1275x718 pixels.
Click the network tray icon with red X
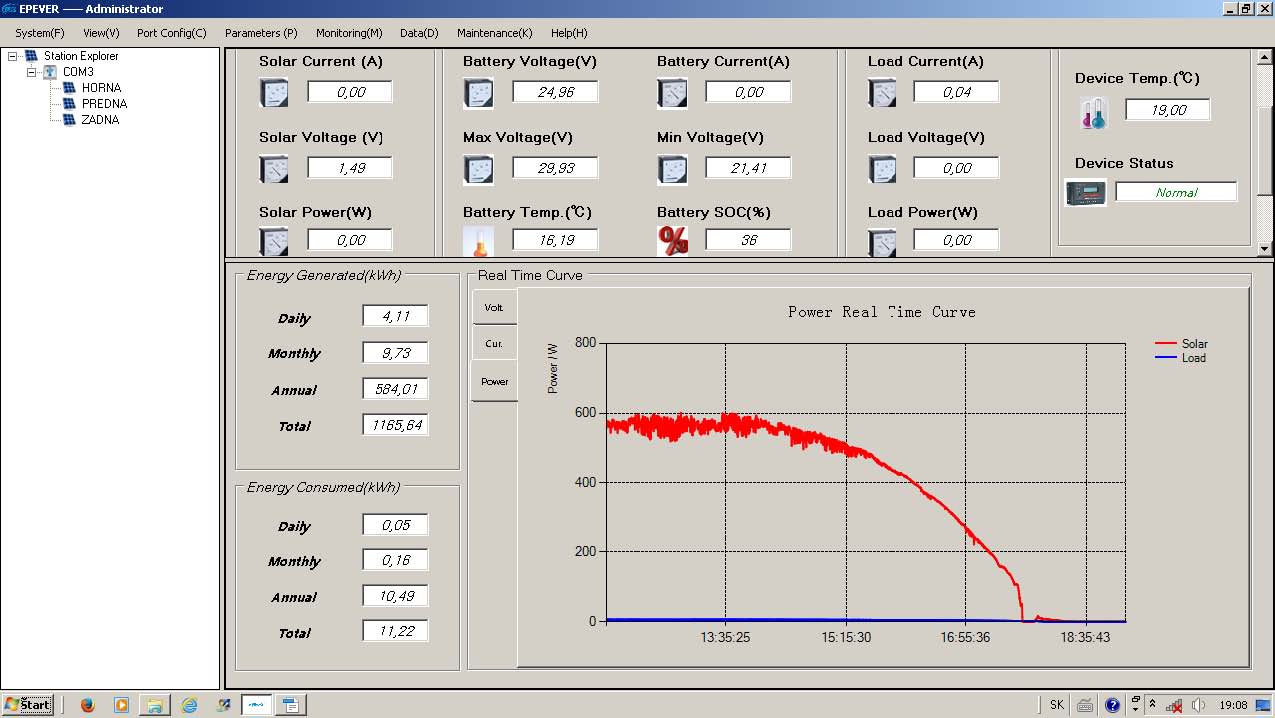1176,705
